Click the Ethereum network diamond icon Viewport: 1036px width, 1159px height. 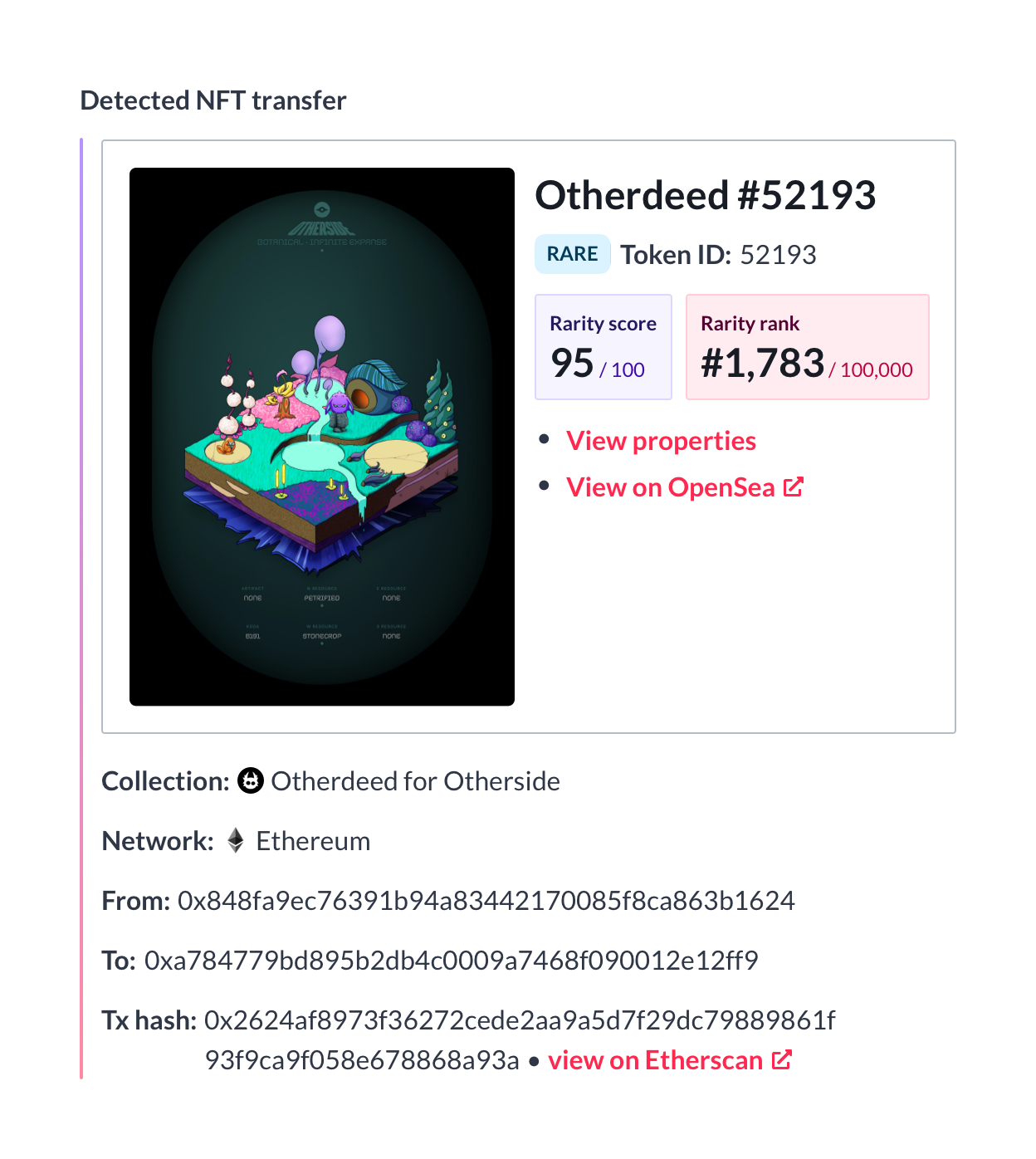(236, 840)
